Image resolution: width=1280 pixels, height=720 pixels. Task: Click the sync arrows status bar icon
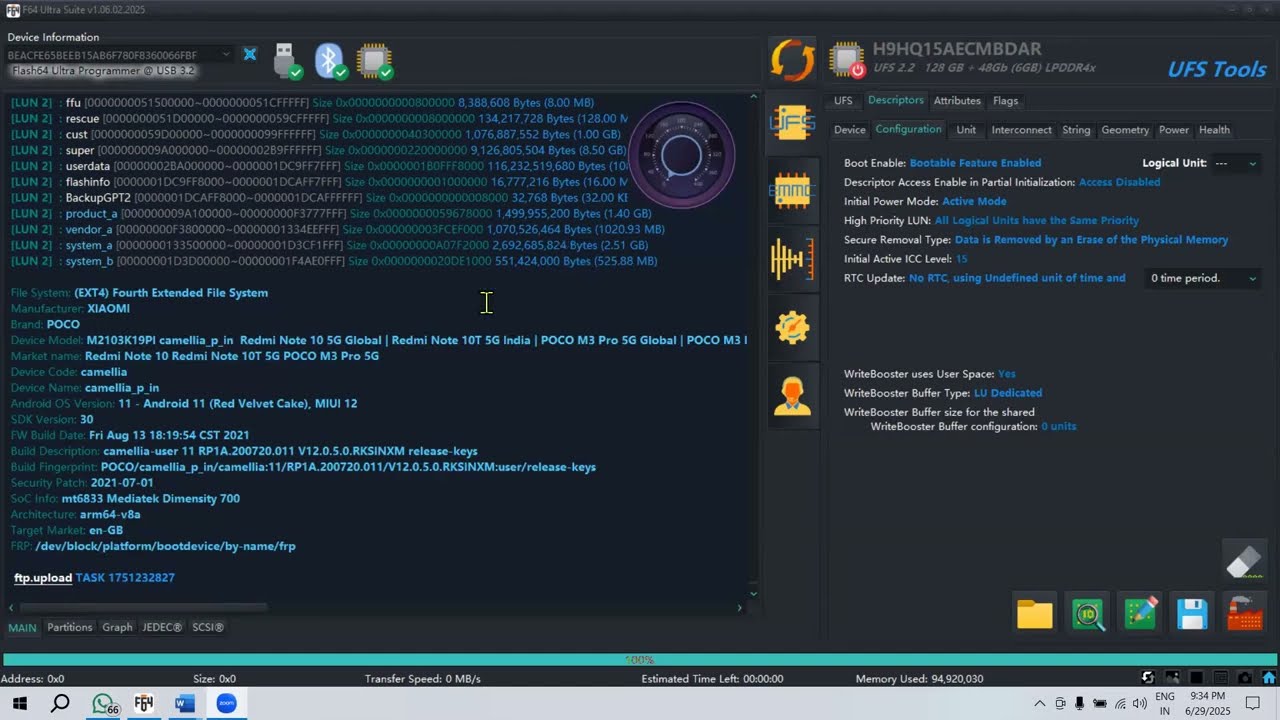[1148, 678]
